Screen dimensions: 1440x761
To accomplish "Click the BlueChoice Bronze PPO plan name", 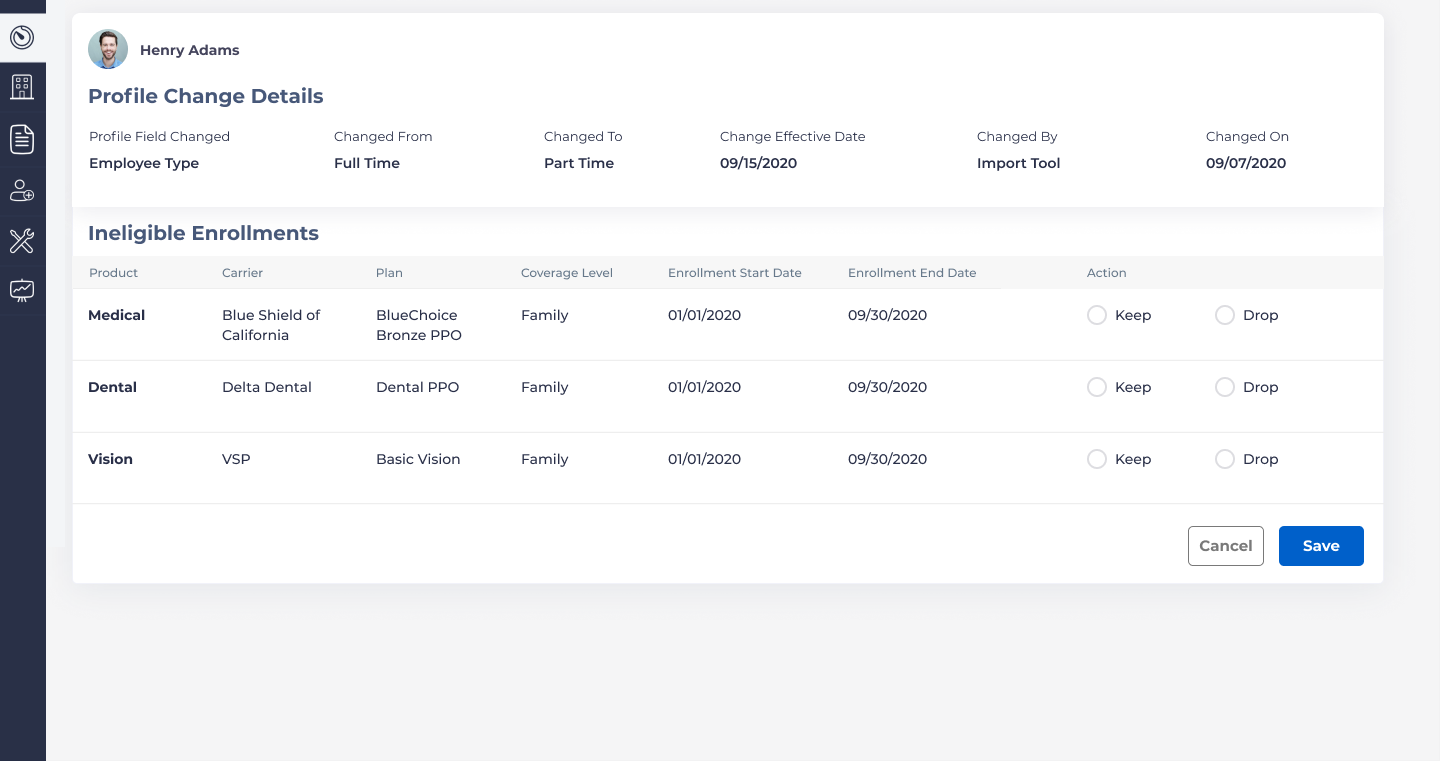I will (418, 327).
